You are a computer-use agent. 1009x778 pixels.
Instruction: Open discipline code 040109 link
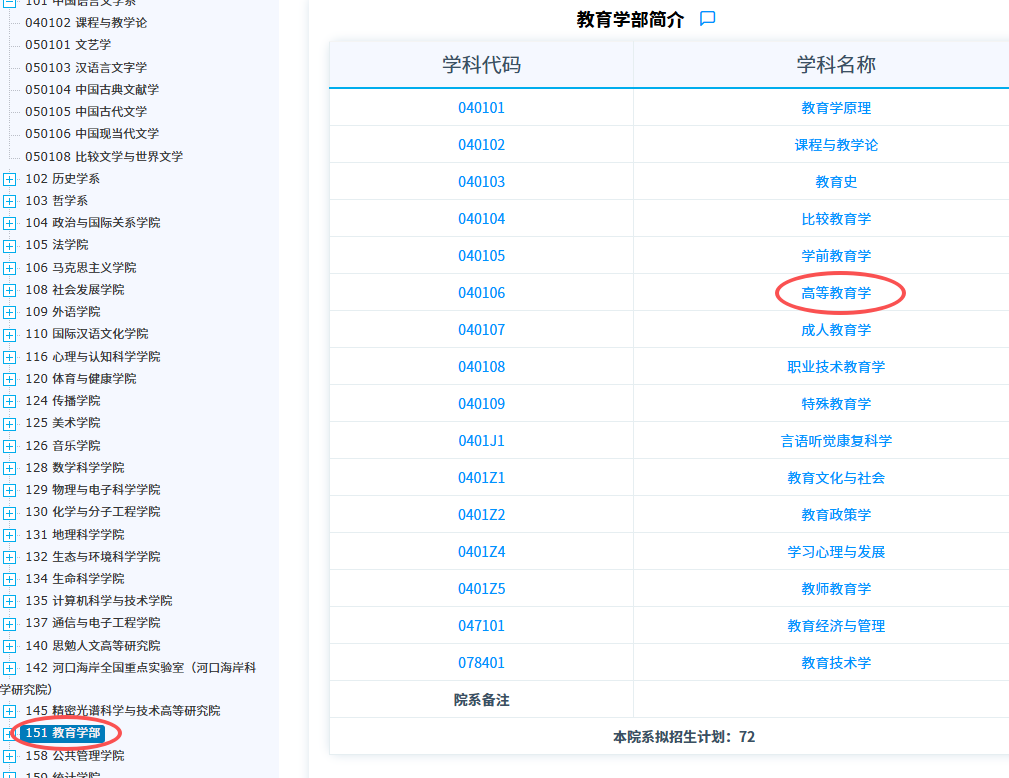tap(481, 403)
